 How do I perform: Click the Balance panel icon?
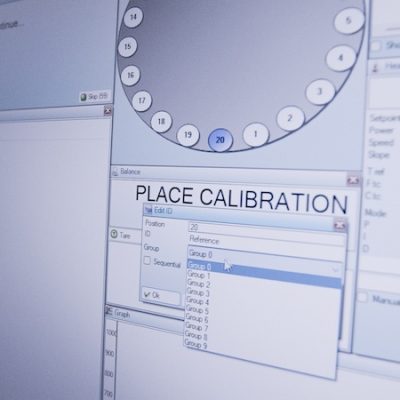(115, 172)
